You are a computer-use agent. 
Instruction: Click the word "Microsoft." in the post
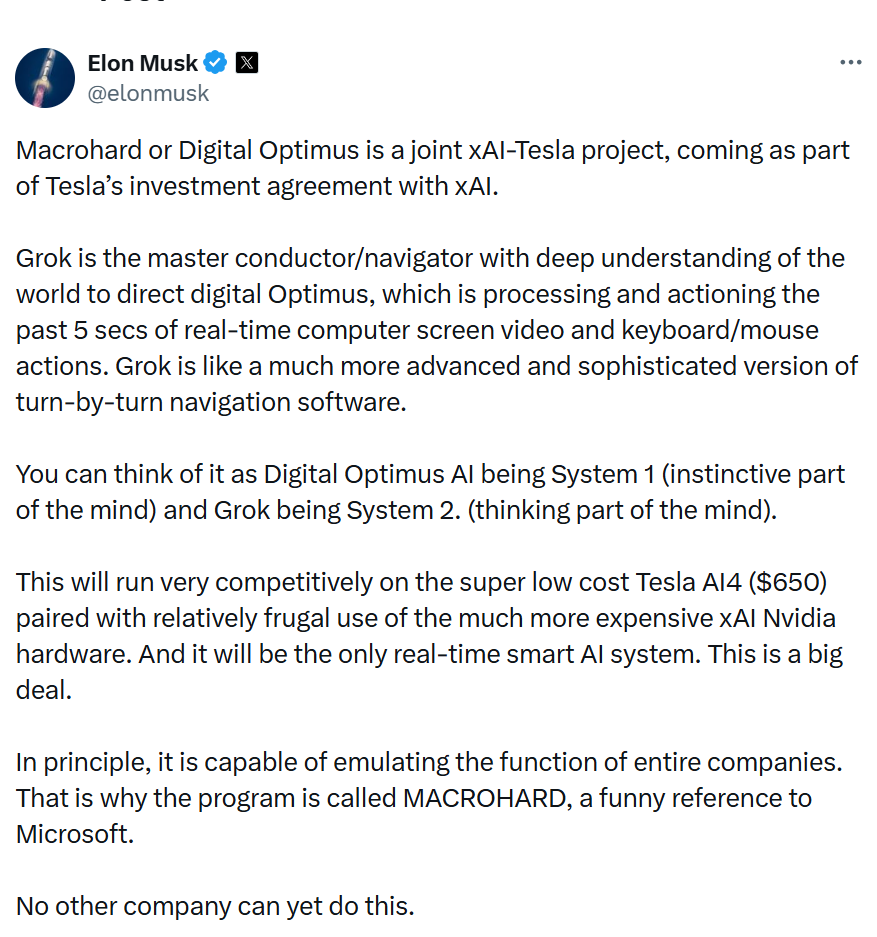75,834
